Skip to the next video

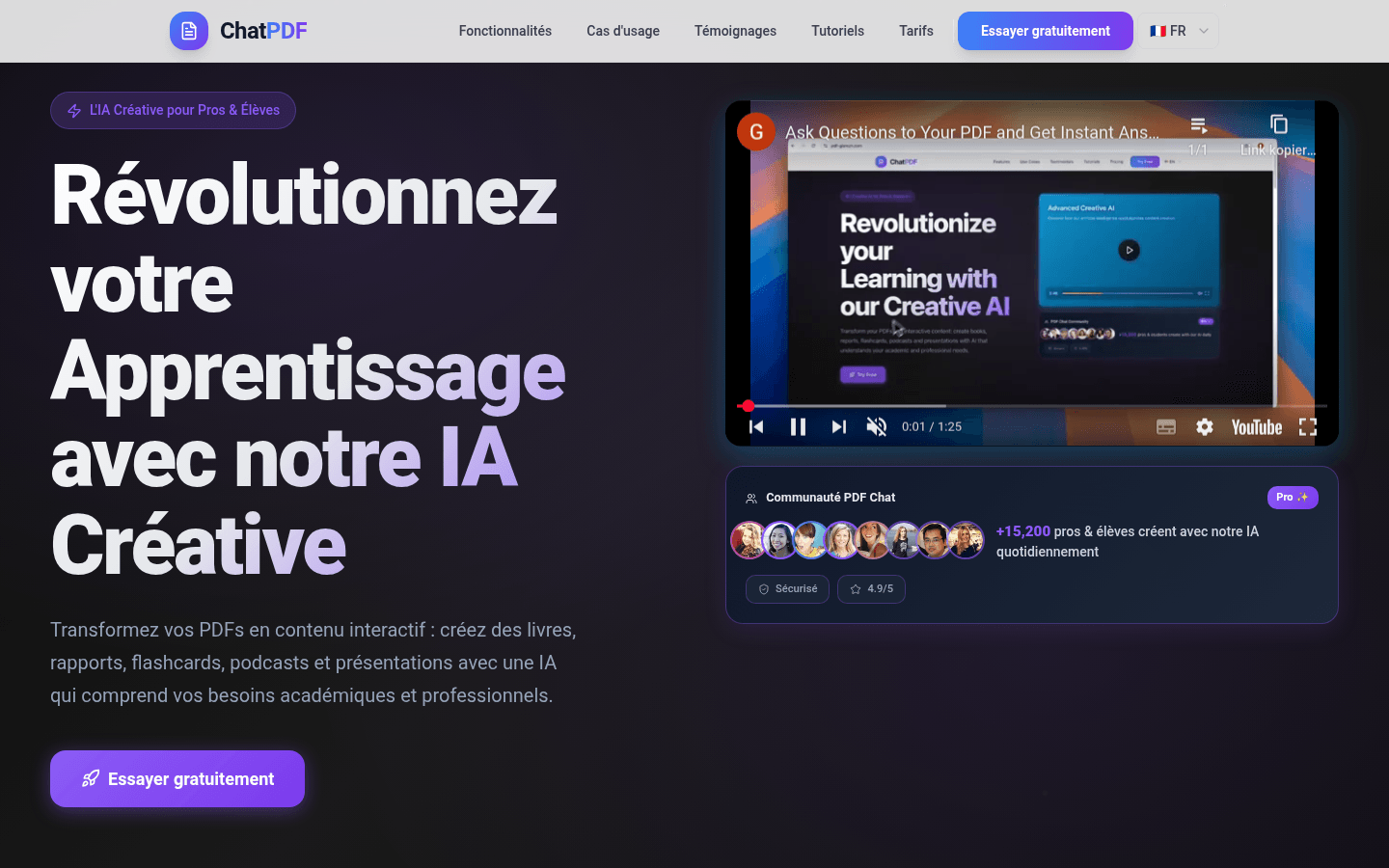[839, 427]
